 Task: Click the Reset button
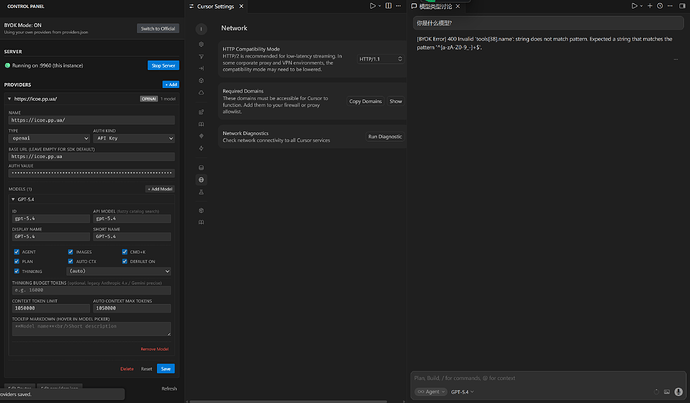(147, 369)
